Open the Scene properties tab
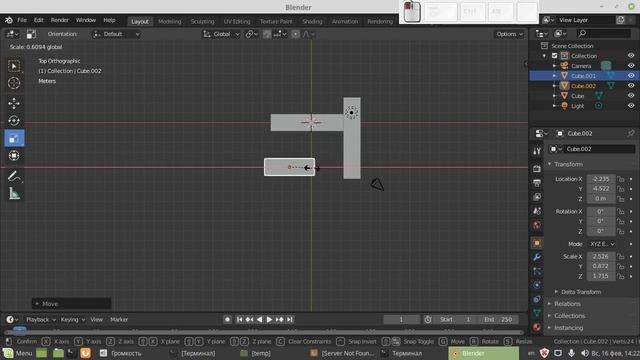640x360 pixels. pyautogui.click(x=537, y=211)
